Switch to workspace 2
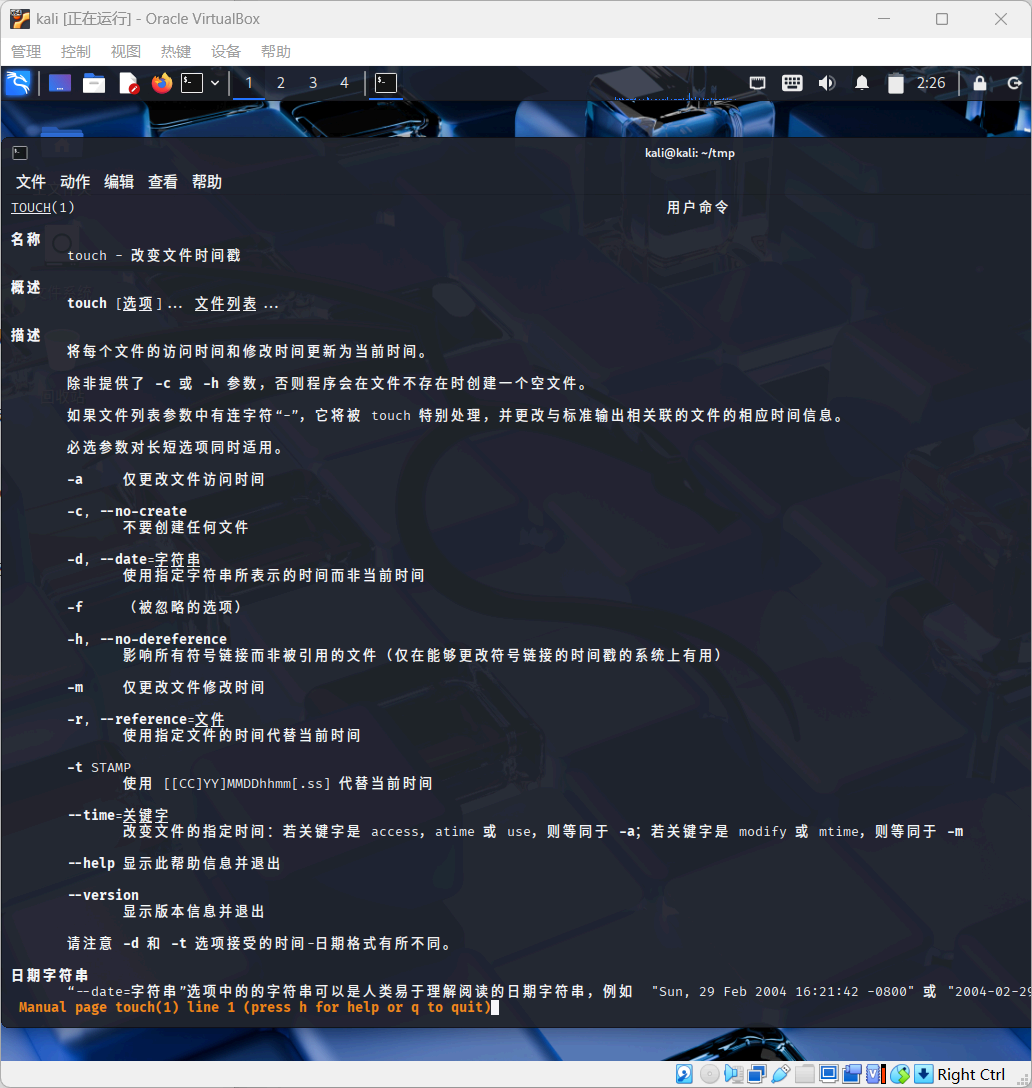Image resolution: width=1032 pixels, height=1088 pixels. [281, 83]
